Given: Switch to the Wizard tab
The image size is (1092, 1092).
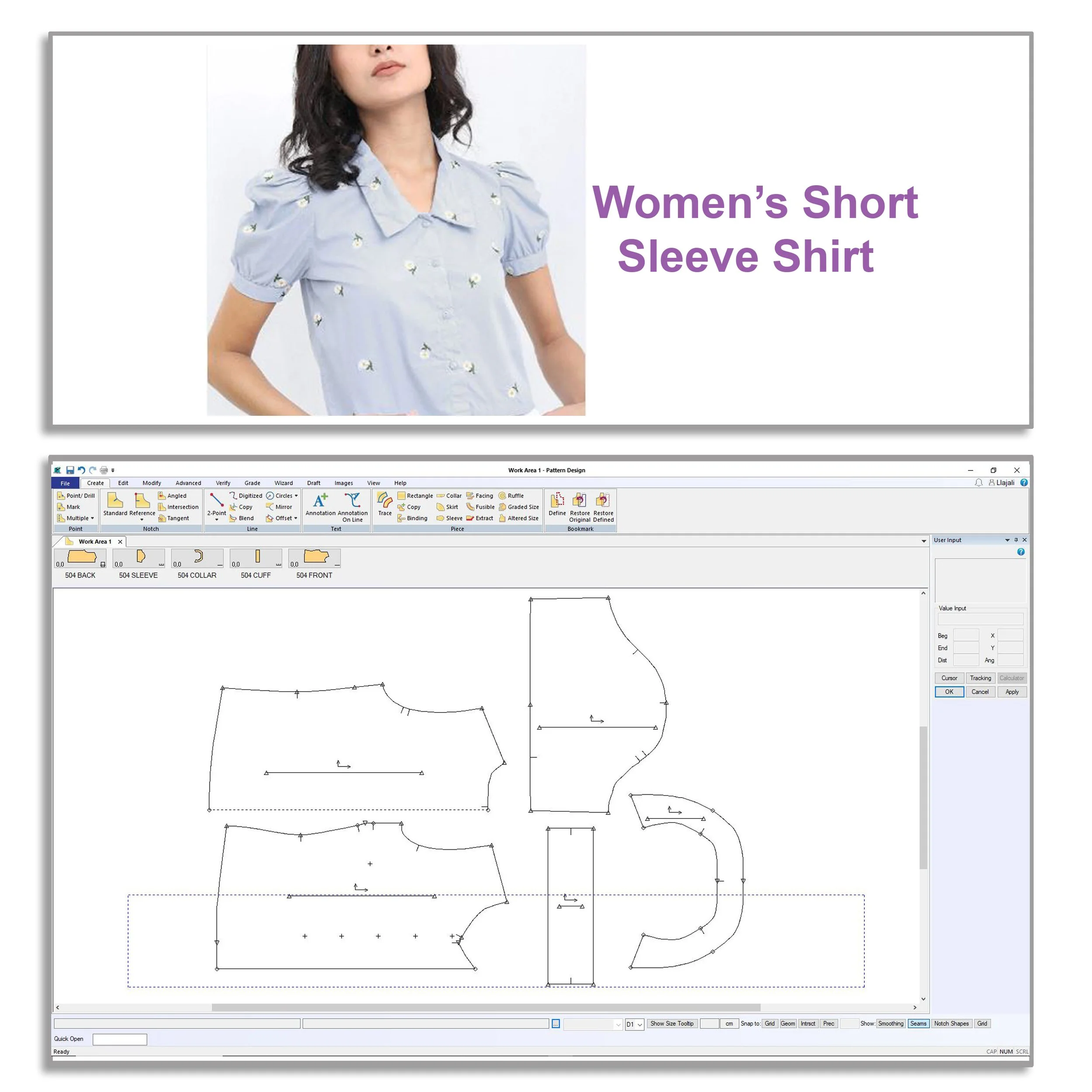Looking at the screenshot, I should click(x=284, y=483).
